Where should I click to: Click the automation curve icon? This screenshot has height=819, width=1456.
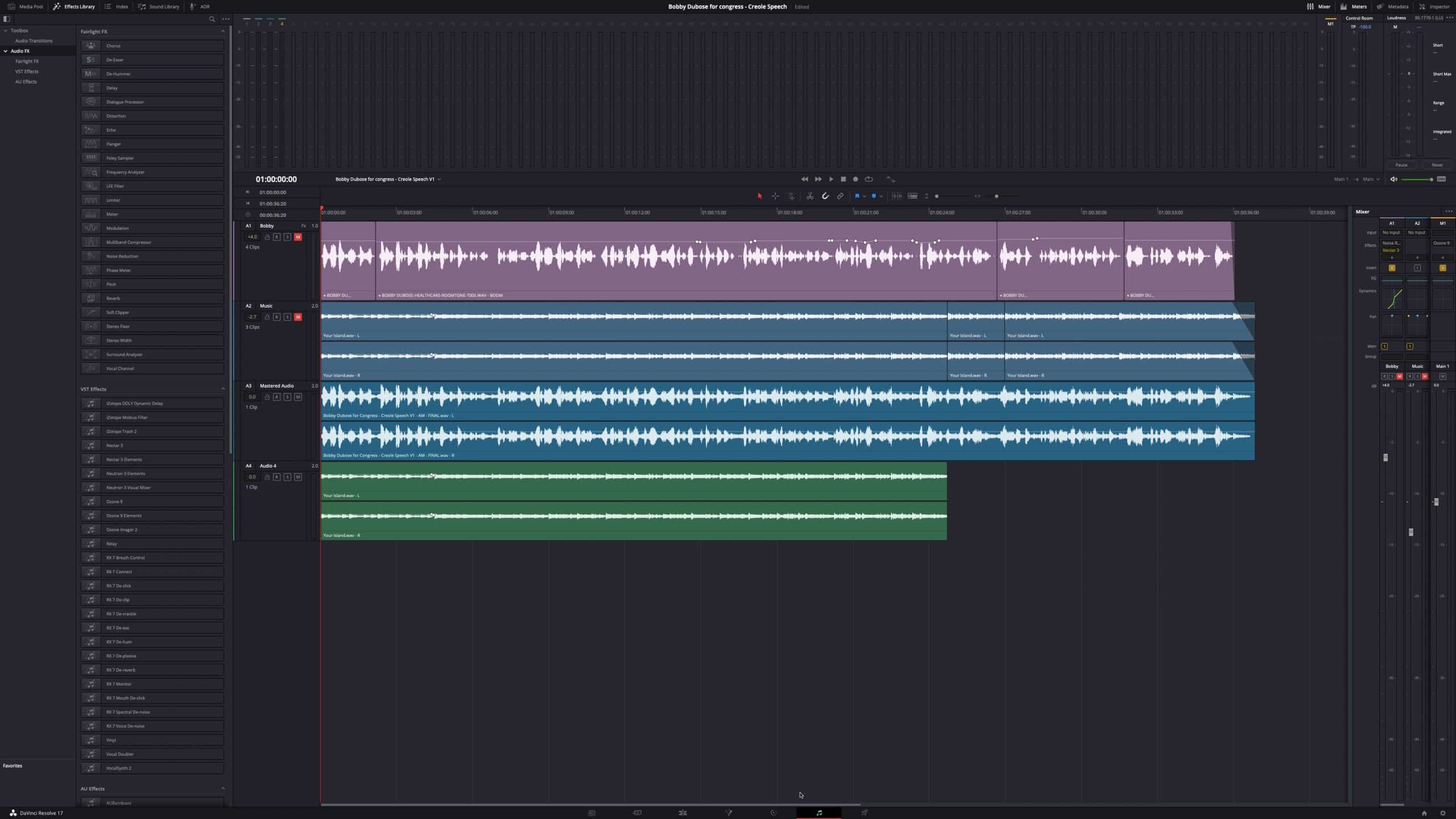click(891, 179)
